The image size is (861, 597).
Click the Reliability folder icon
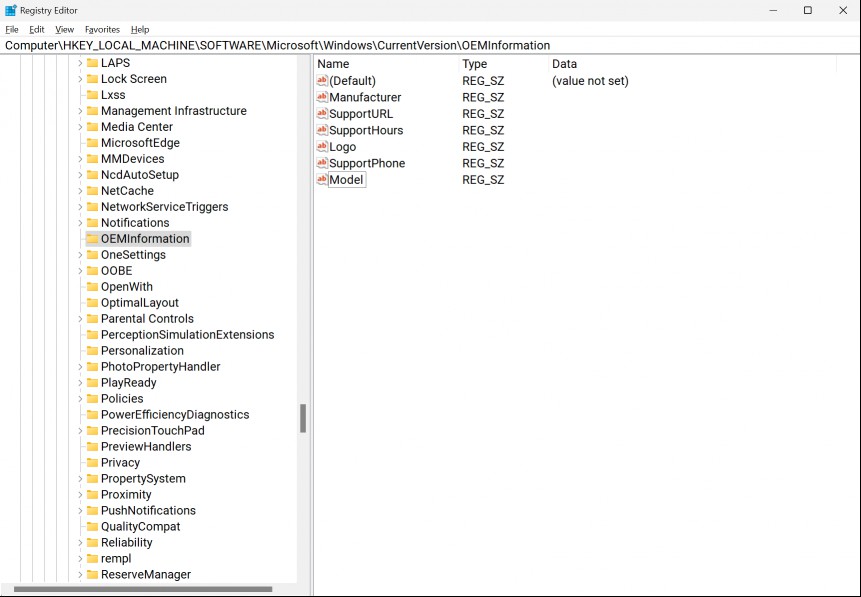[x=92, y=542]
